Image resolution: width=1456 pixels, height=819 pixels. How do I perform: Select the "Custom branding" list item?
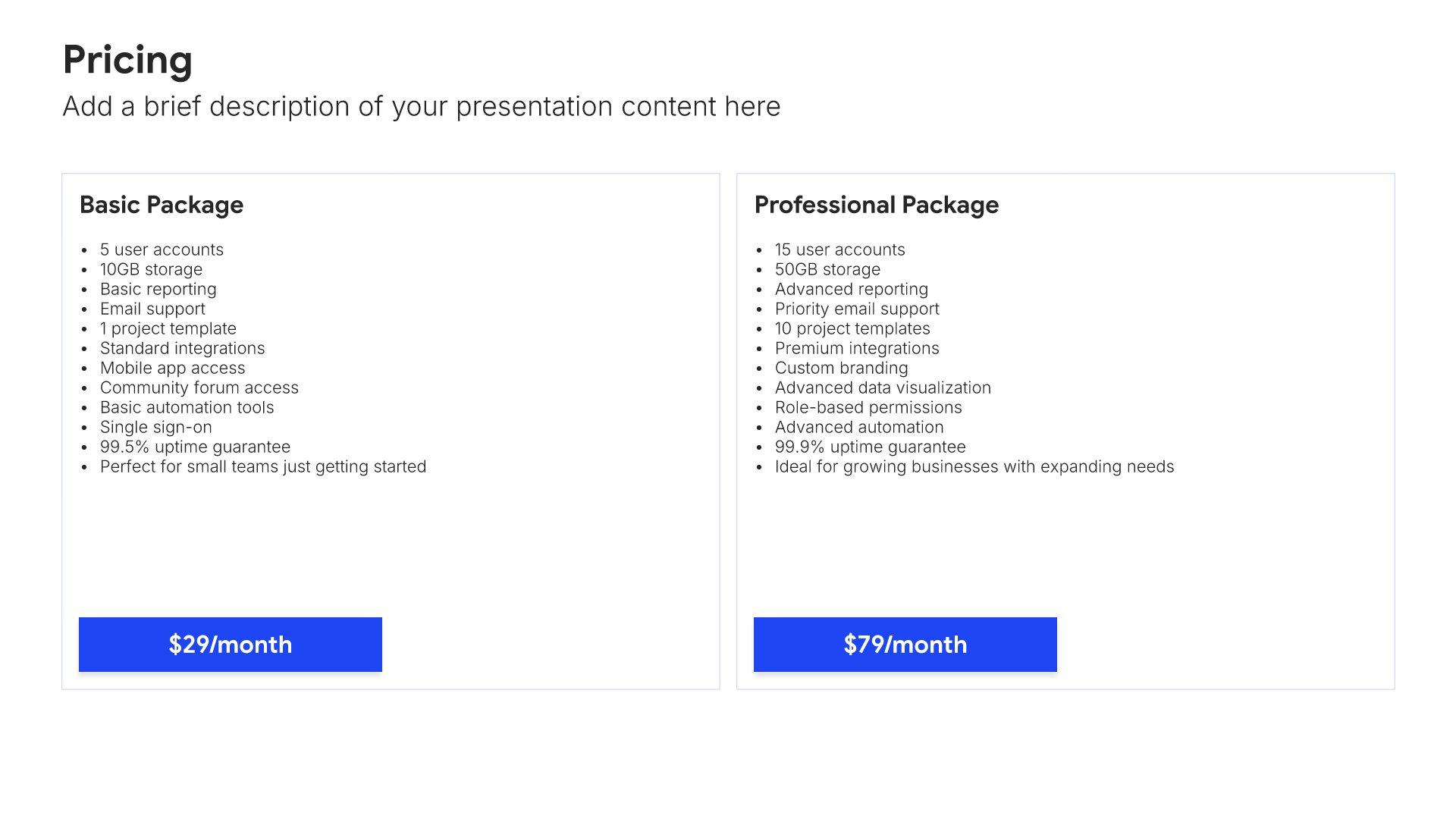841,368
